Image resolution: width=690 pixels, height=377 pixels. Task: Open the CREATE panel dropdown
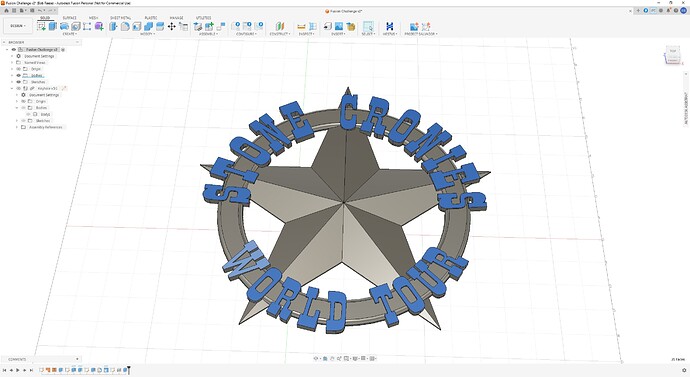click(69, 34)
